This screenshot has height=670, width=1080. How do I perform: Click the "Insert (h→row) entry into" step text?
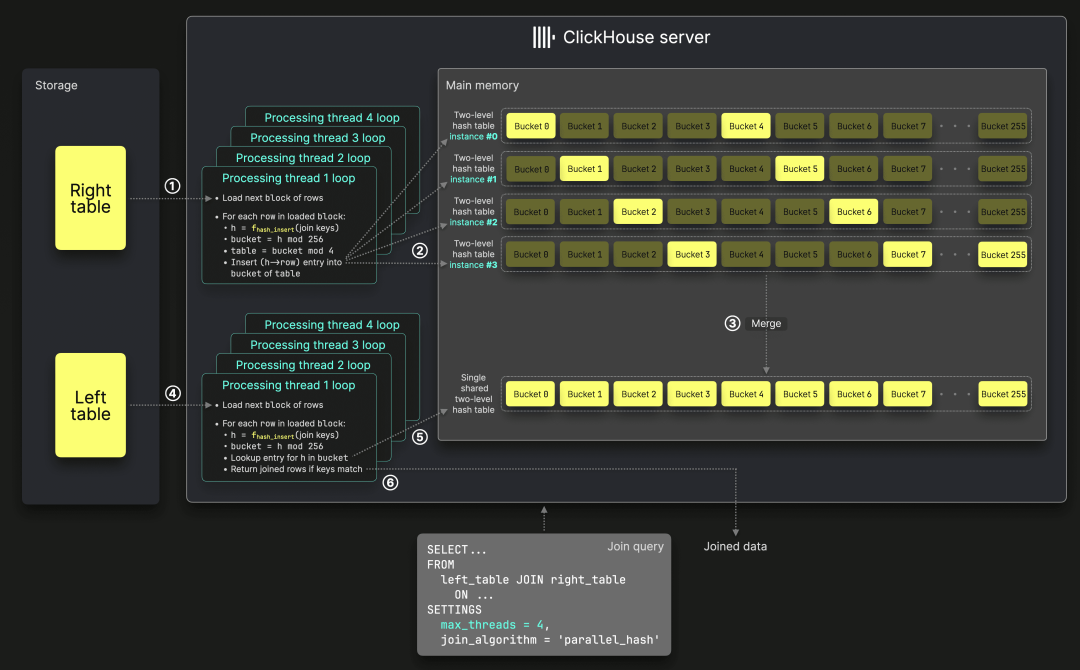click(x=286, y=262)
